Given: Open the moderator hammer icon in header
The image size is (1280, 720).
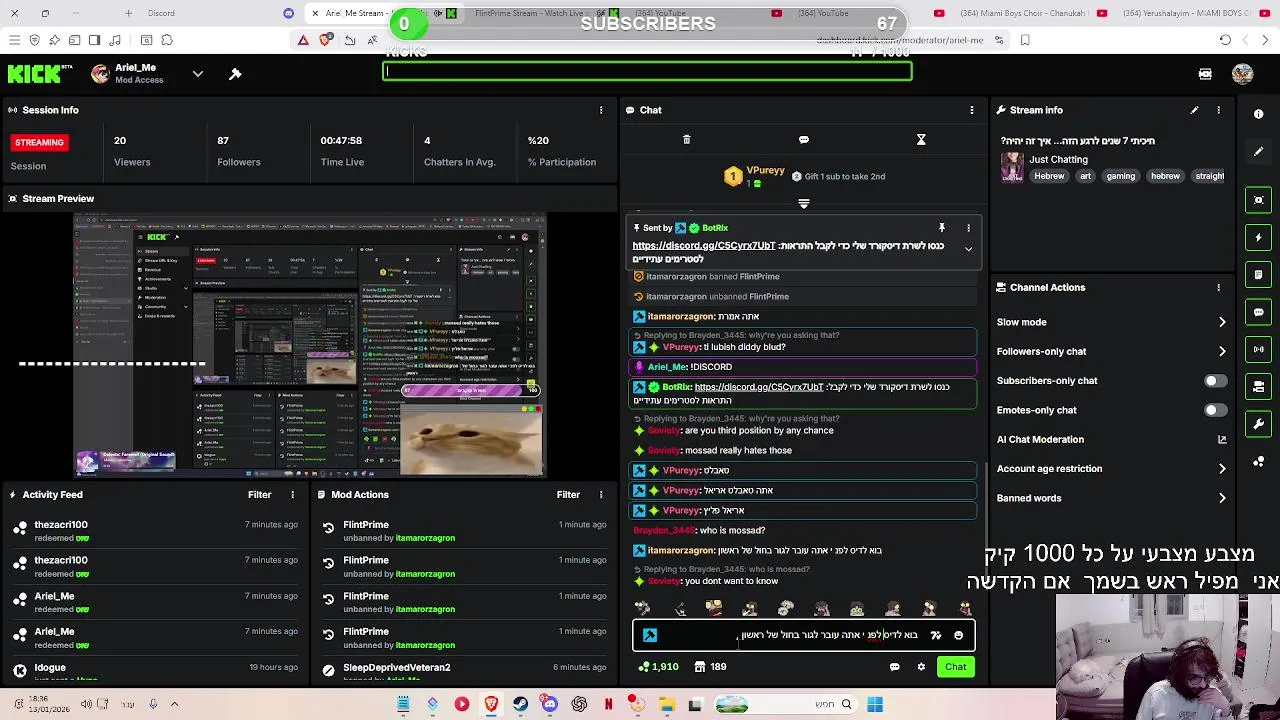Looking at the screenshot, I should click(x=235, y=74).
